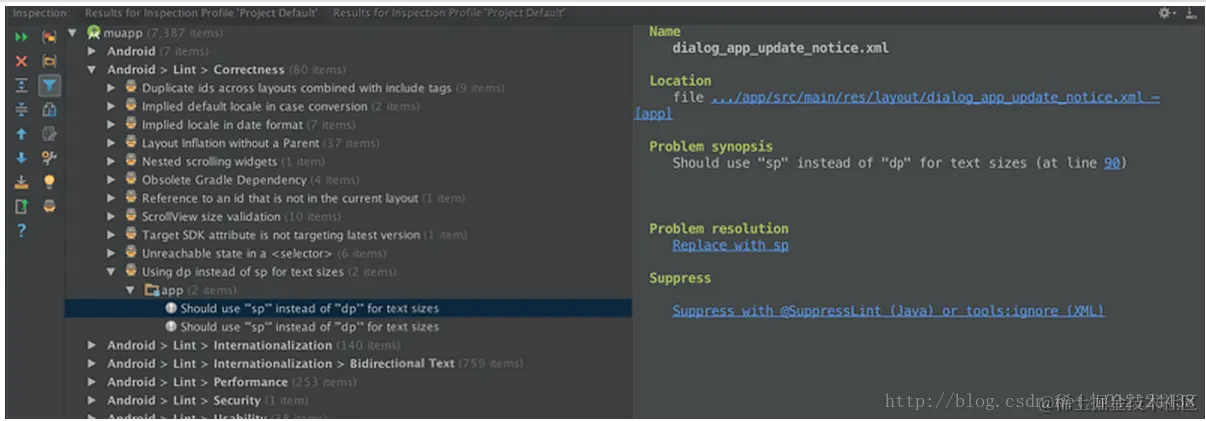Image resolution: width=1206 pixels, height=421 pixels.
Task: Expand Android > Lint > Internationalization (140 items)
Action: pyautogui.click(x=92, y=345)
